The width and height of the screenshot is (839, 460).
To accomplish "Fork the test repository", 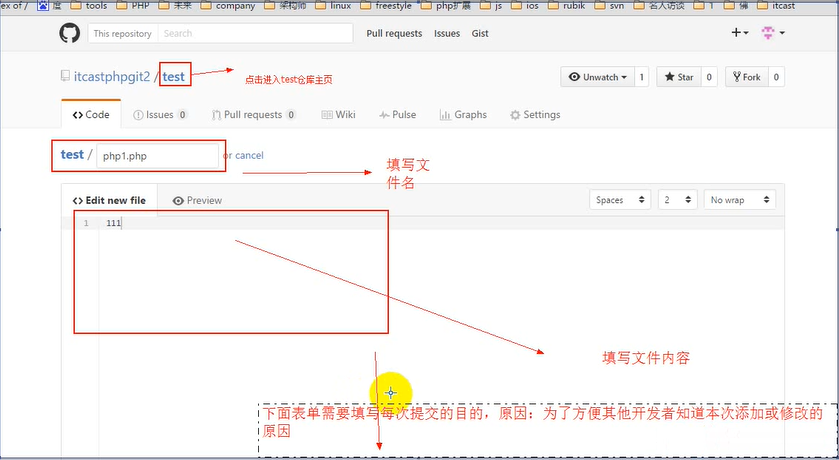I will point(747,77).
